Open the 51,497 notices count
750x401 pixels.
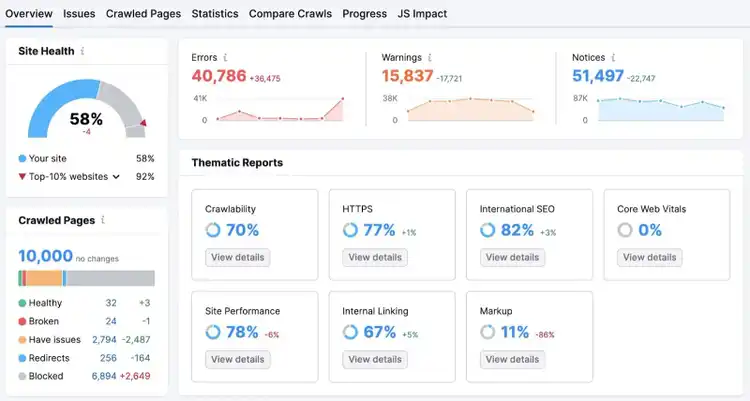598,76
